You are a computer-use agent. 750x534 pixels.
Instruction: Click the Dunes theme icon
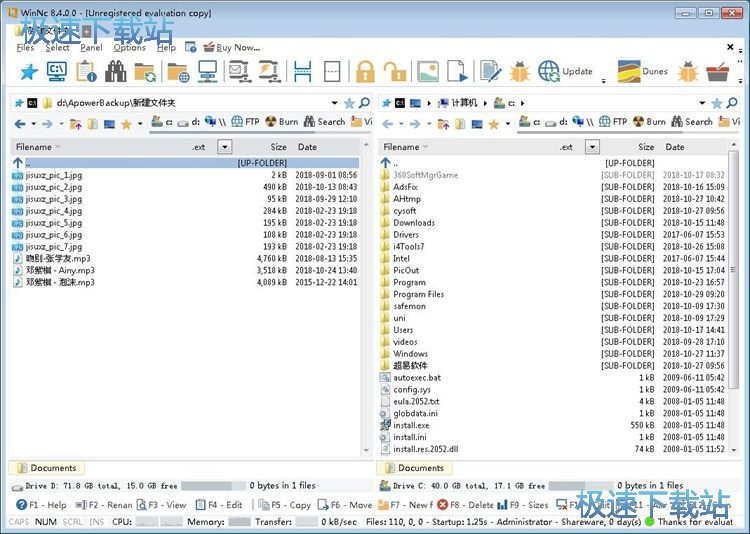pos(629,71)
